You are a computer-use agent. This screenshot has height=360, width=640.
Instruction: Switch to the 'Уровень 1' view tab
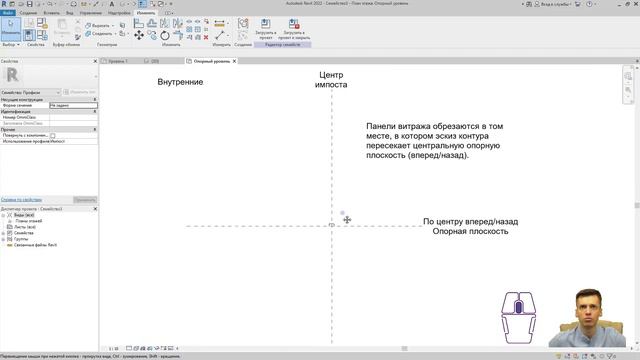click(x=118, y=61)
